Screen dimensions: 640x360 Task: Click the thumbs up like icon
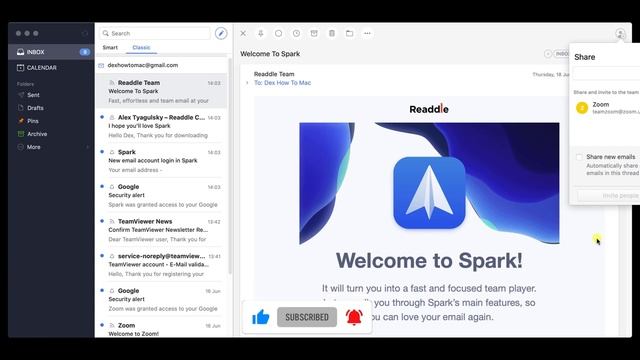261,317
